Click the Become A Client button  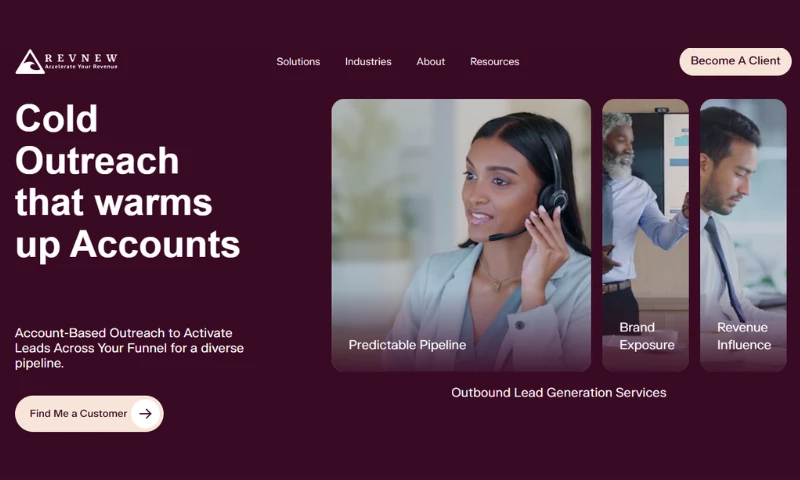pos(735,61)
